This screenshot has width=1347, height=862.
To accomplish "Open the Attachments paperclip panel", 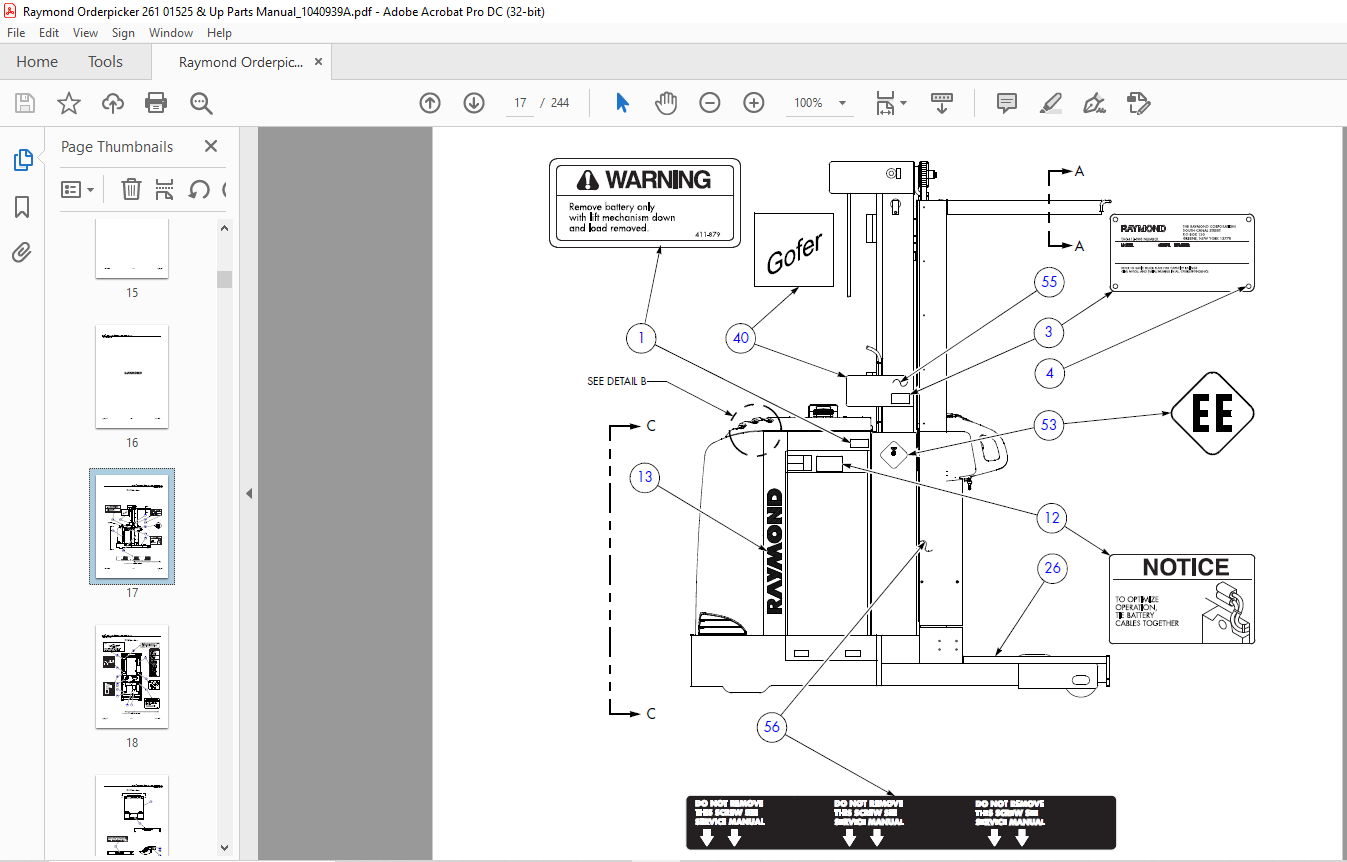I will coord(22,252).
